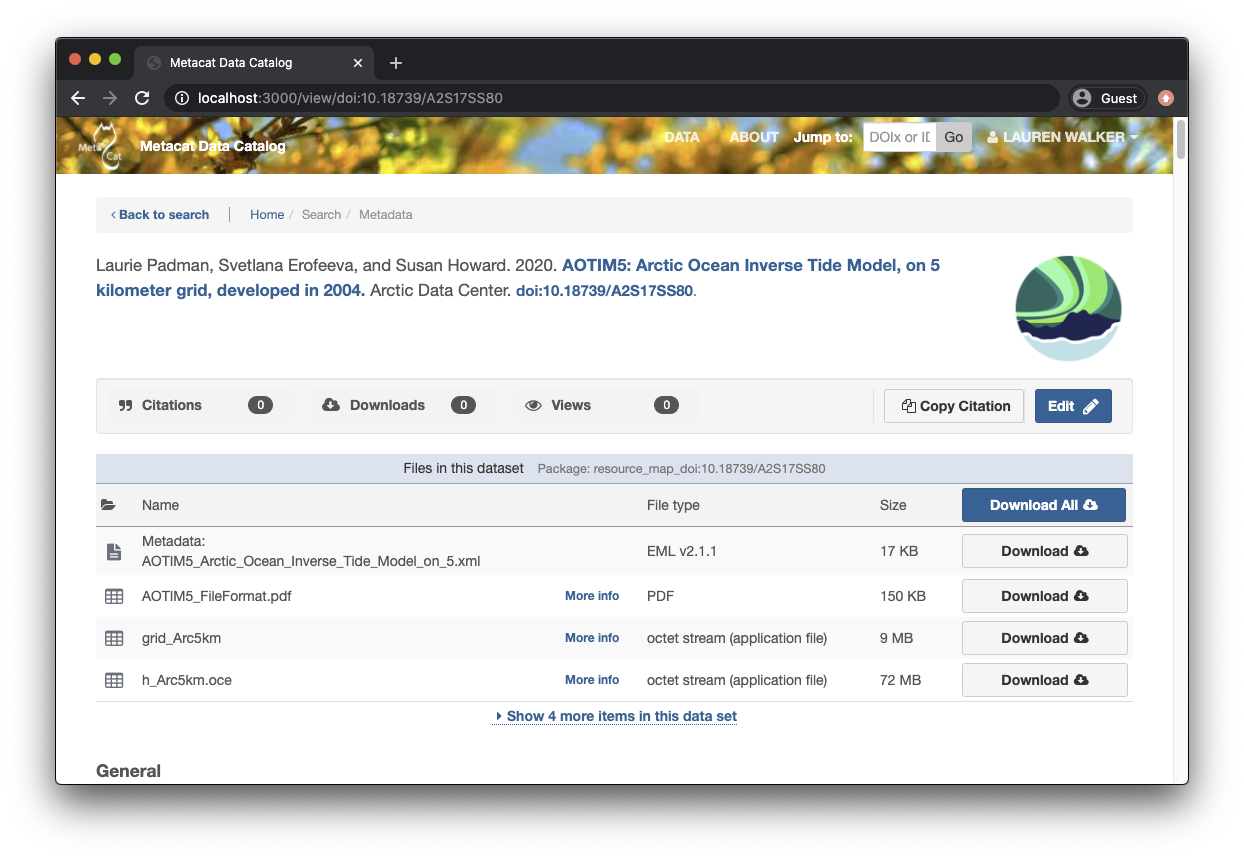This screenshot has width=1244, height=858.
Task: Open the Lauren Walker user dropdown
Action: [x=1062, y=137]
